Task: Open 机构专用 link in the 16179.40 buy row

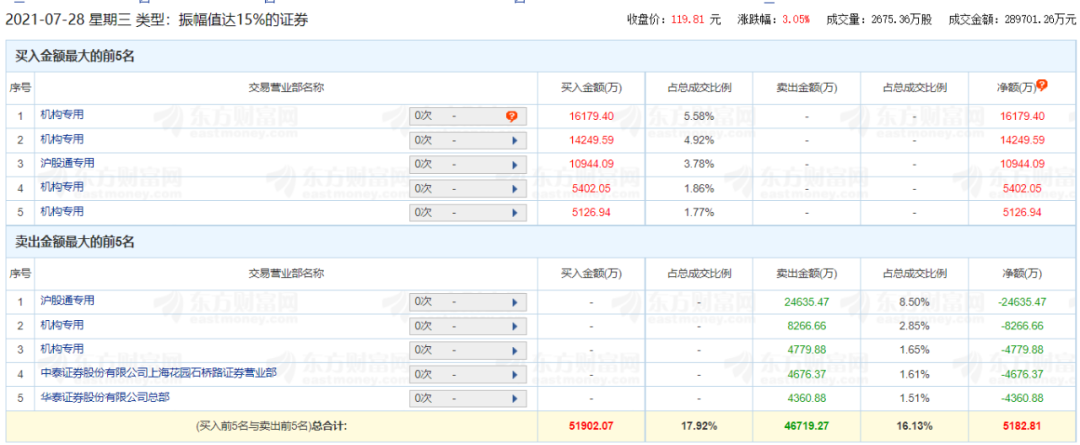Action: [62, 115]
